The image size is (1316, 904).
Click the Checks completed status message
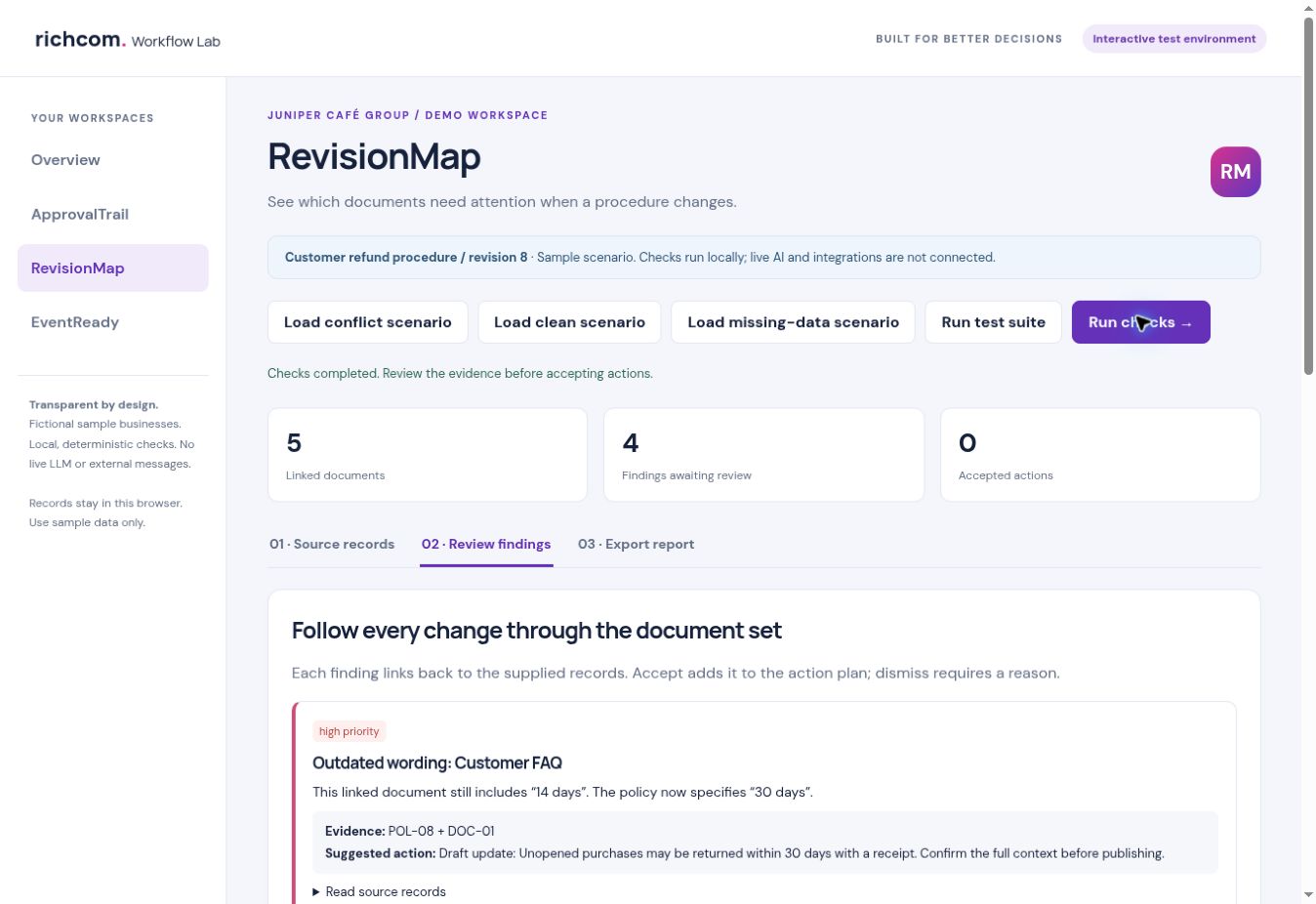click(x=460, y=373)
